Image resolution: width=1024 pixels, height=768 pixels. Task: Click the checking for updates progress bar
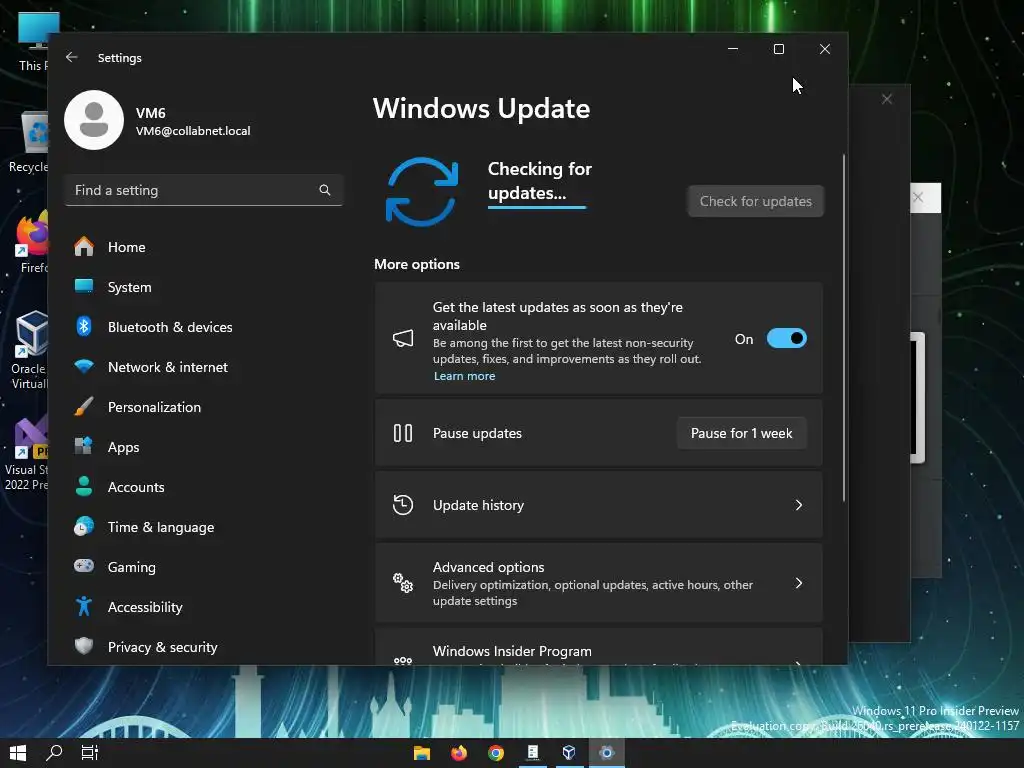[537, 207]
